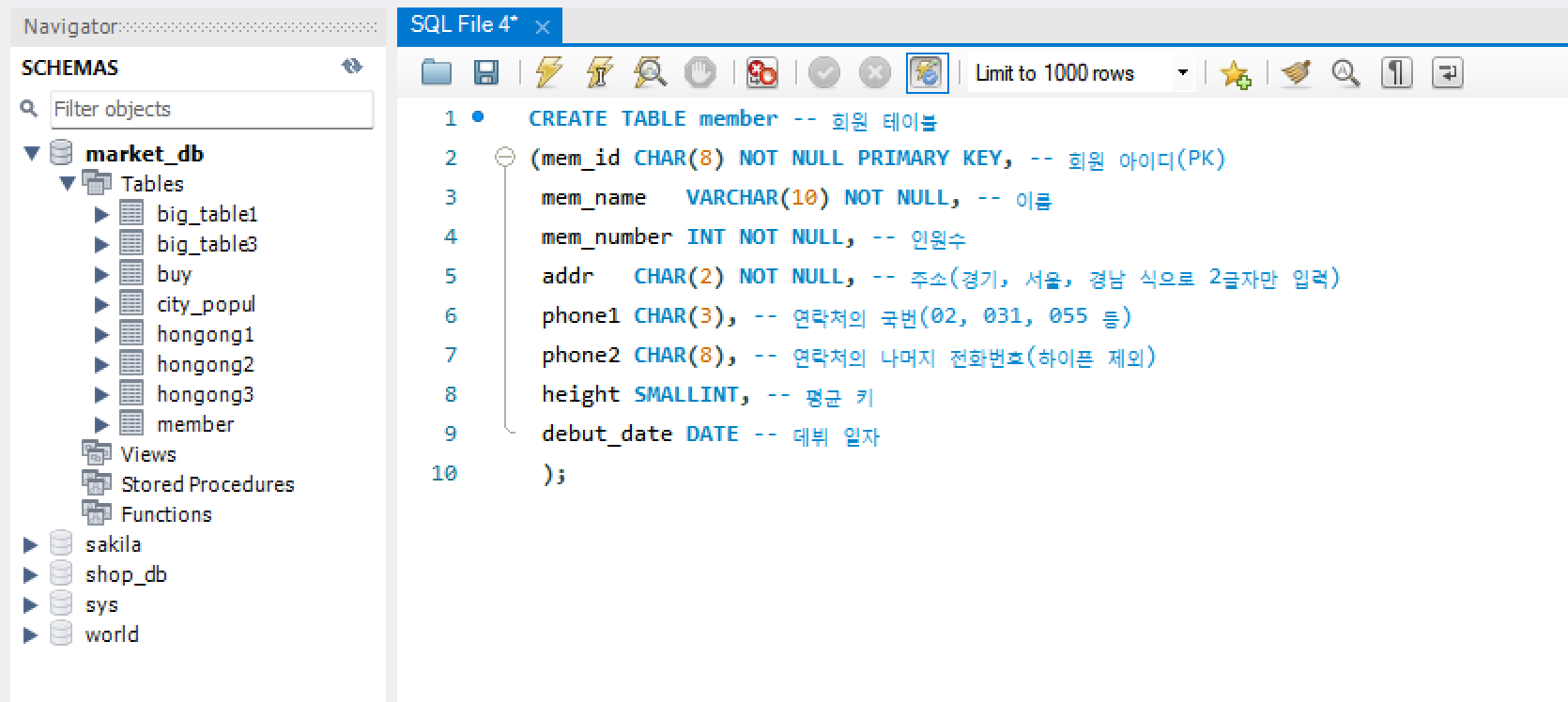Toggle word wrap icon

tap(1448, 72)
